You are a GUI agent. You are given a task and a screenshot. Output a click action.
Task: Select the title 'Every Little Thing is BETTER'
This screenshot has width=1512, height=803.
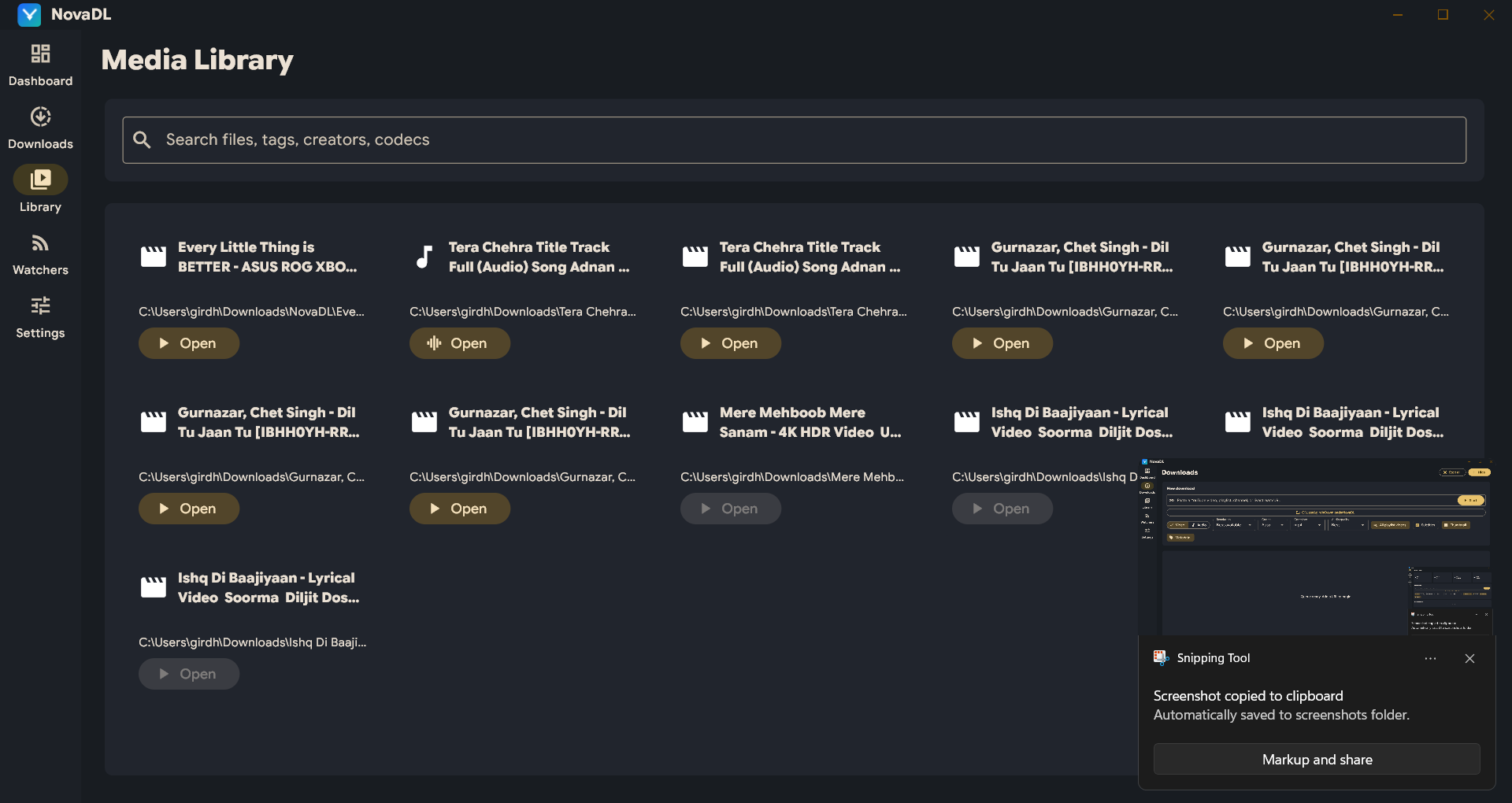click(x=267, y=257)
